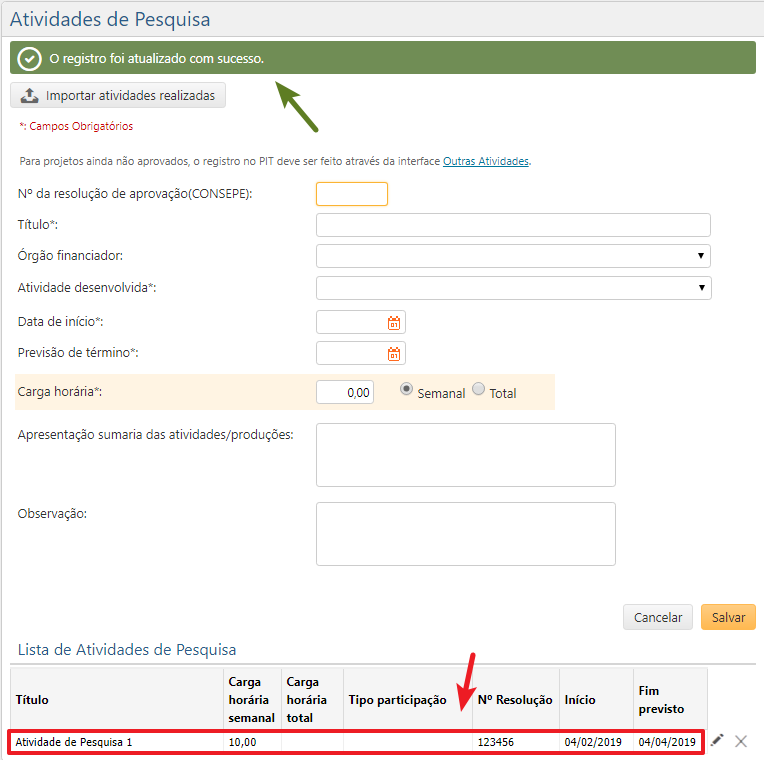Click the Carga horária semanal column header
The width and height of the screenshot is (764, 760).
[252, 700]
